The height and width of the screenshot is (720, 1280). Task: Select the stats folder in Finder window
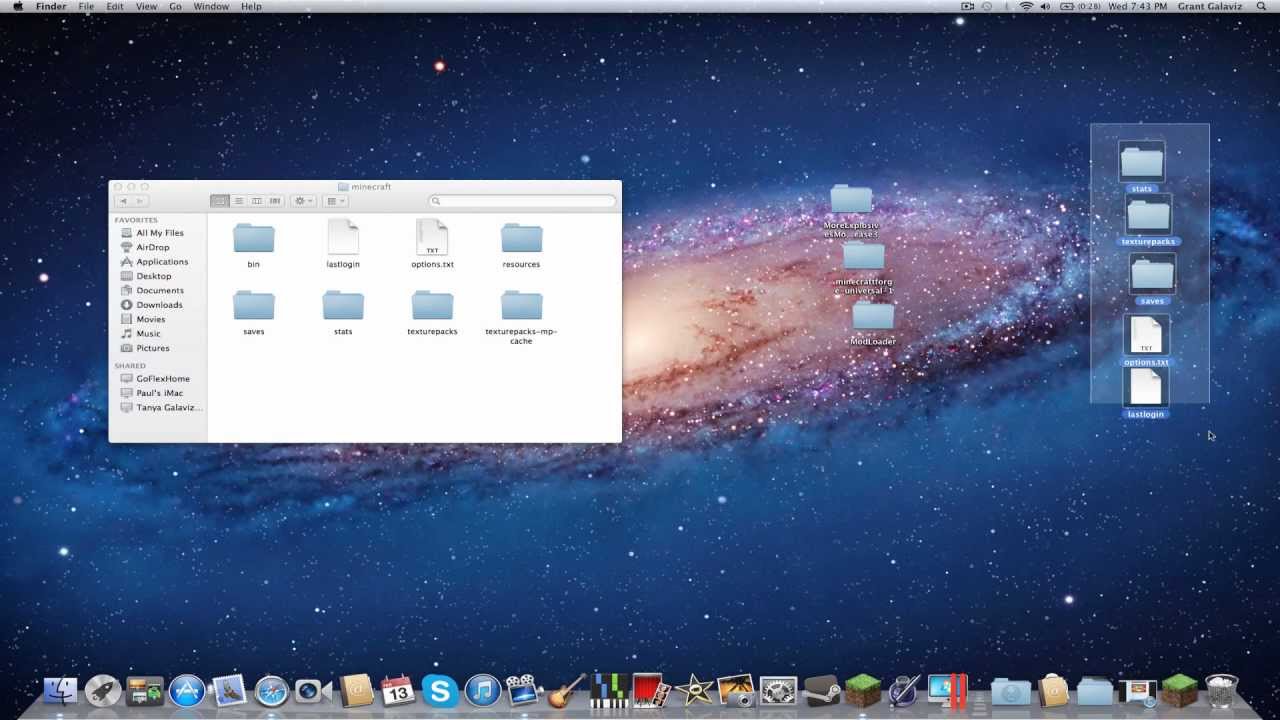(x=343, y=311)
